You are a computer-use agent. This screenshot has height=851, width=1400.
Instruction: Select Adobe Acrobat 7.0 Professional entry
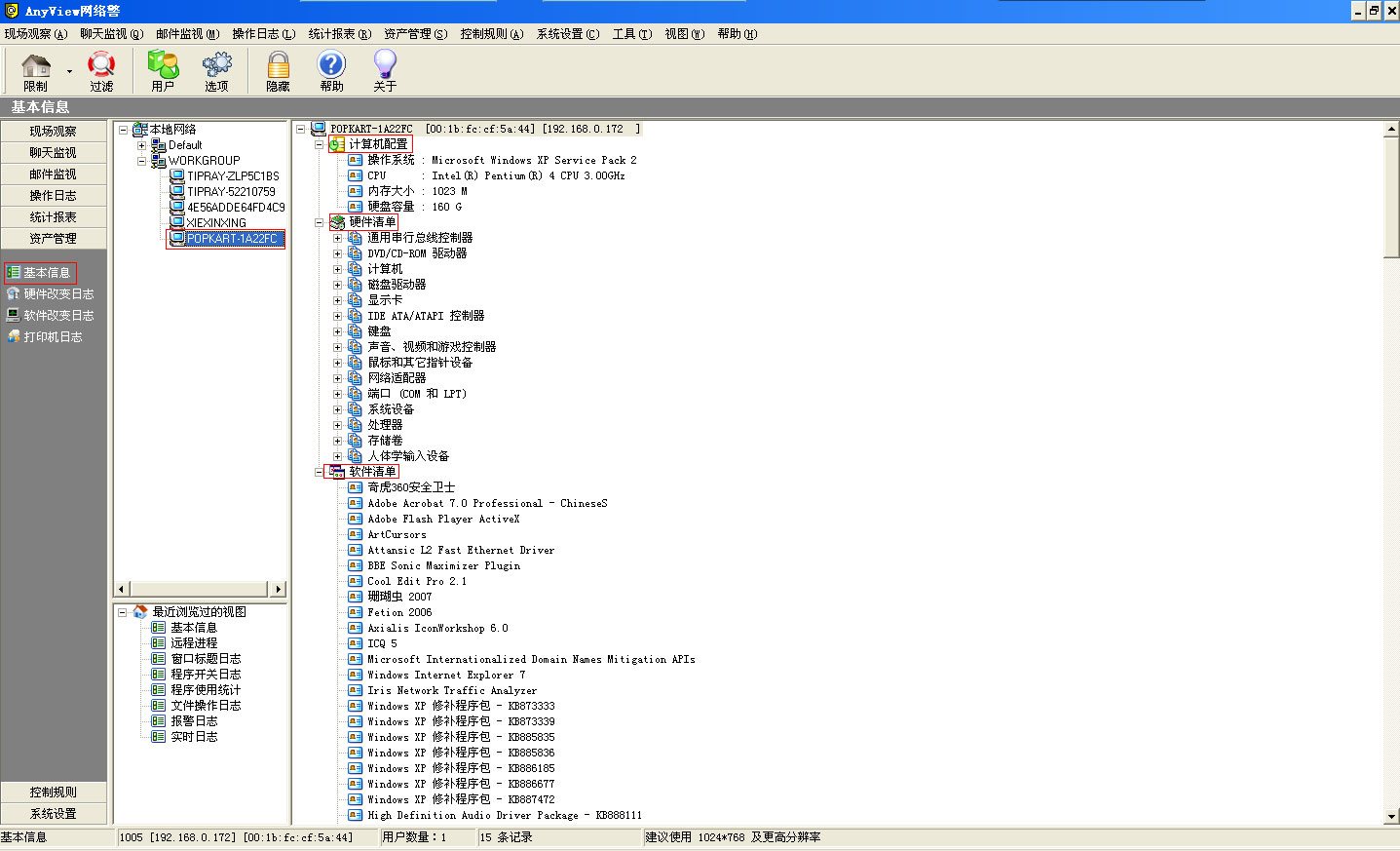coord(487,503)
